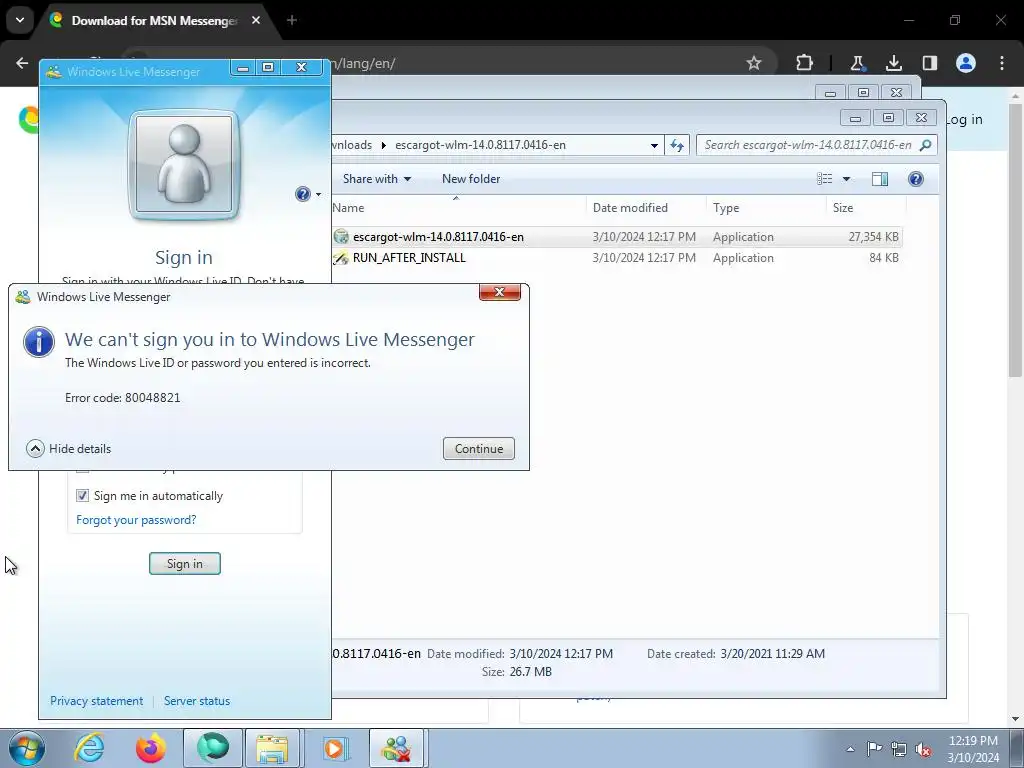Click the Sign in button in Messenger
The image size is (1024, 768).
tap(185, 564)
